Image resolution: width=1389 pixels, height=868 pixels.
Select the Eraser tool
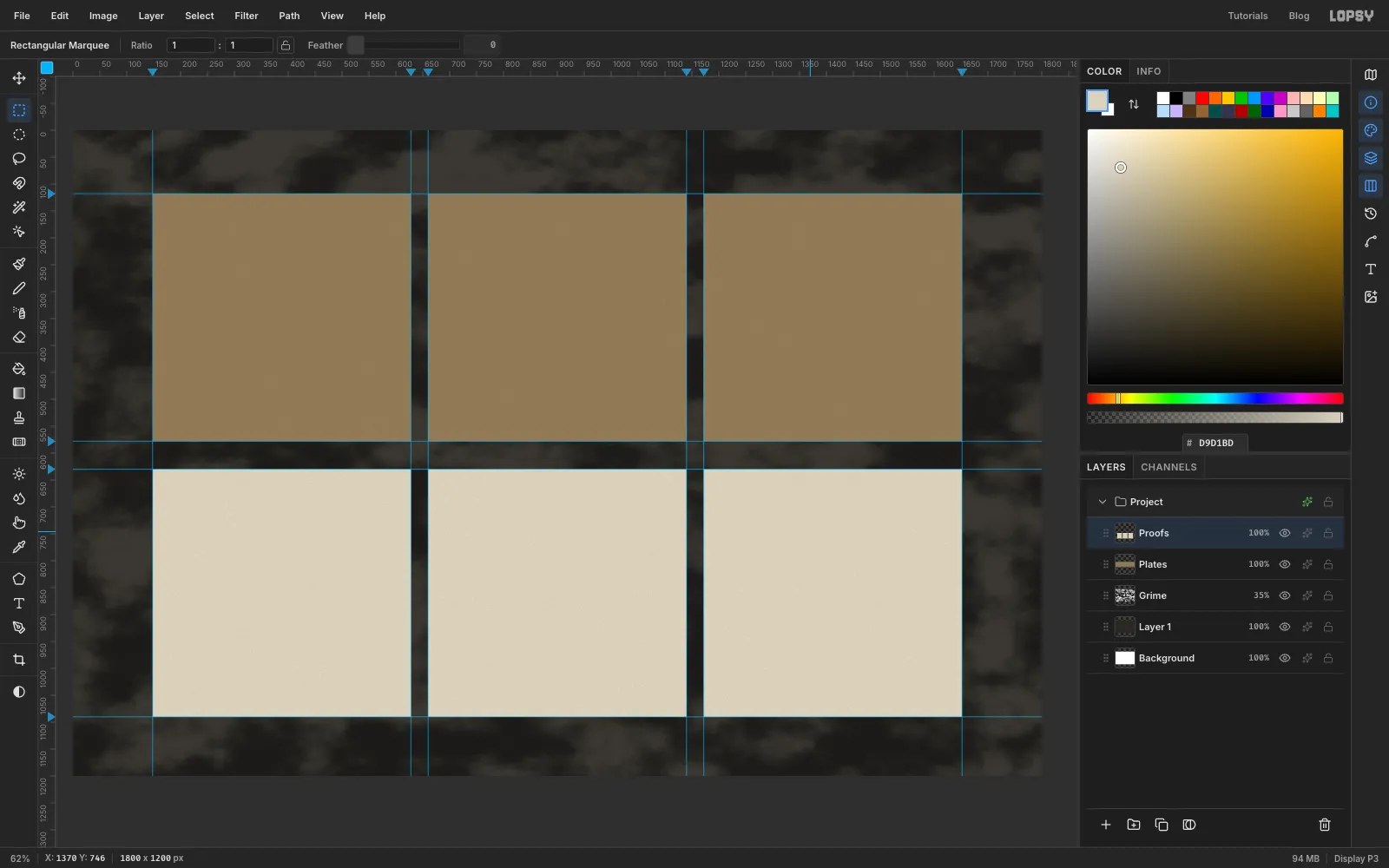19,337
